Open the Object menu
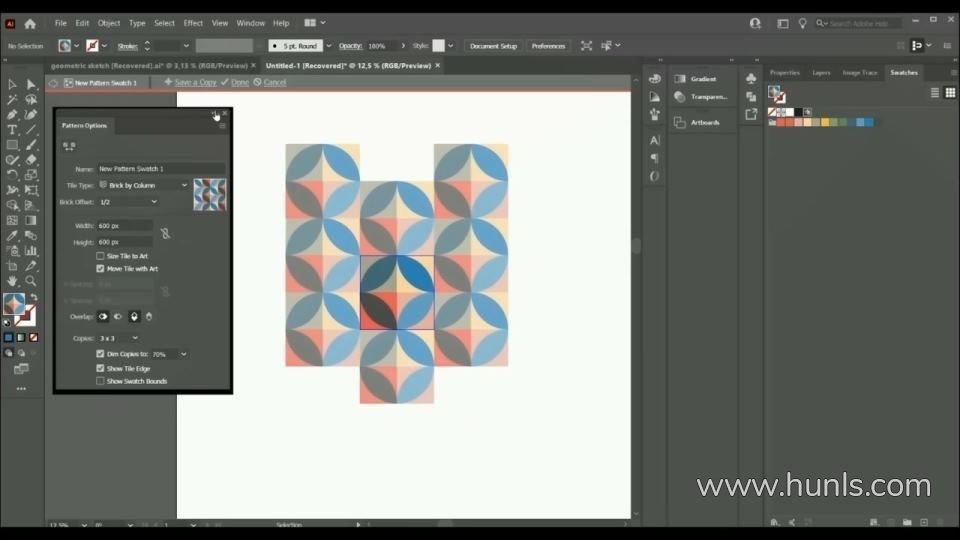Image resolution: width=960 pixels, height=540 pixels. [109, 23]
